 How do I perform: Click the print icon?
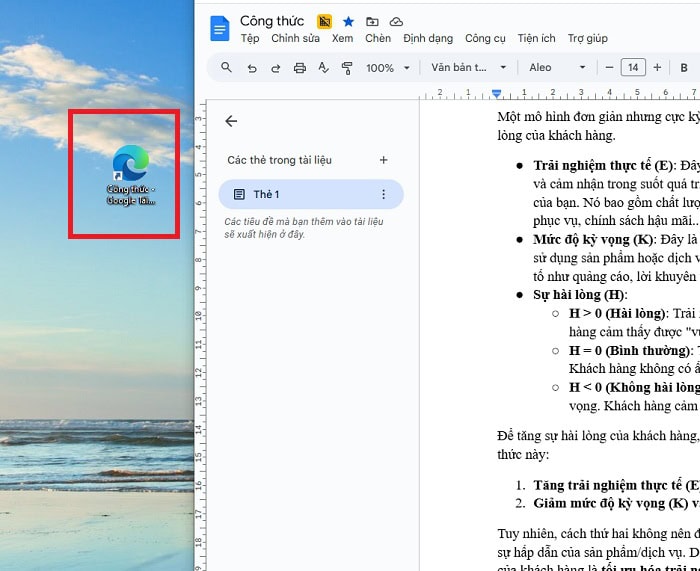click(x=299, y=68)
